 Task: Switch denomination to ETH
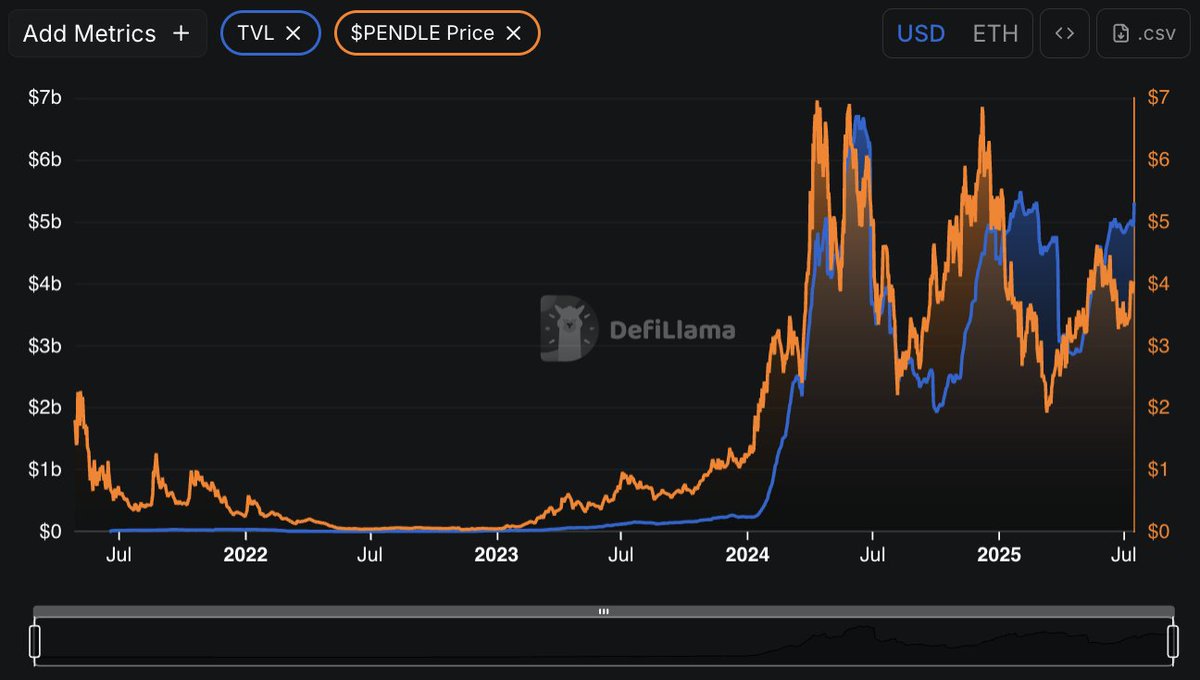coord(995,33)
